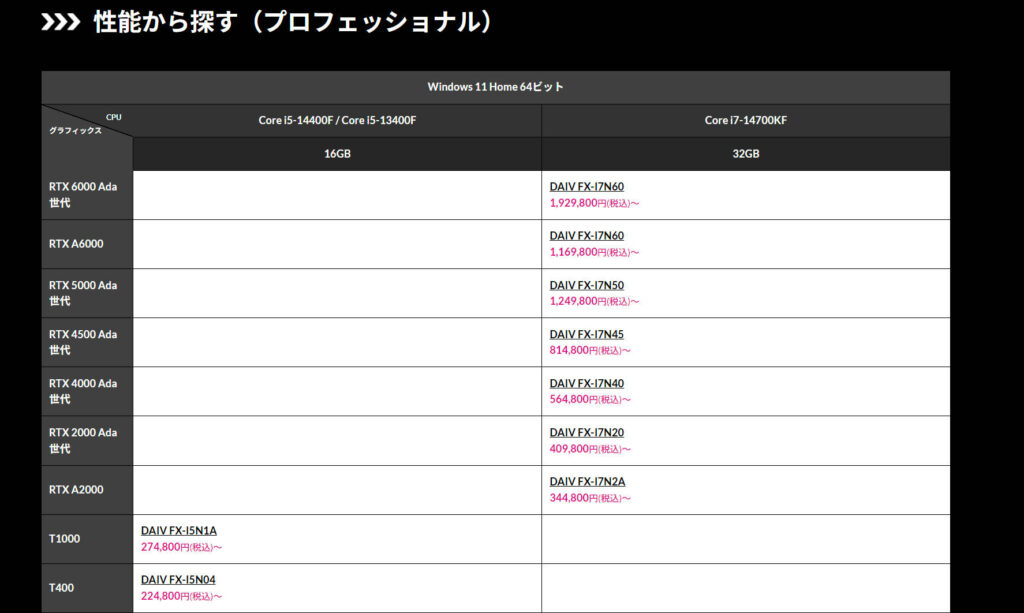
Task: Click the triple chevron icon beside the heading
Action: 60,22
